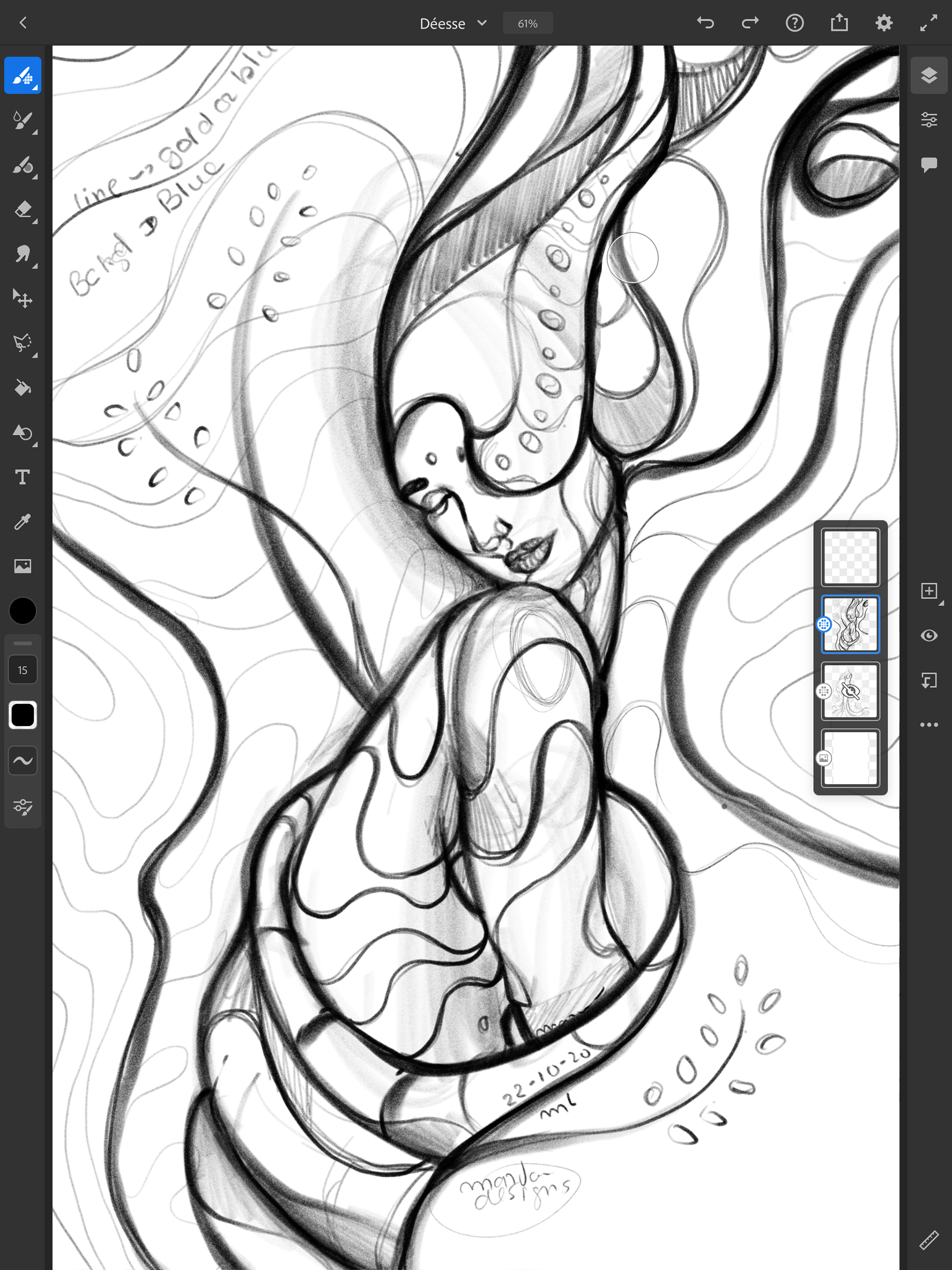Pick the Eyedropper tool

[22, 522]
